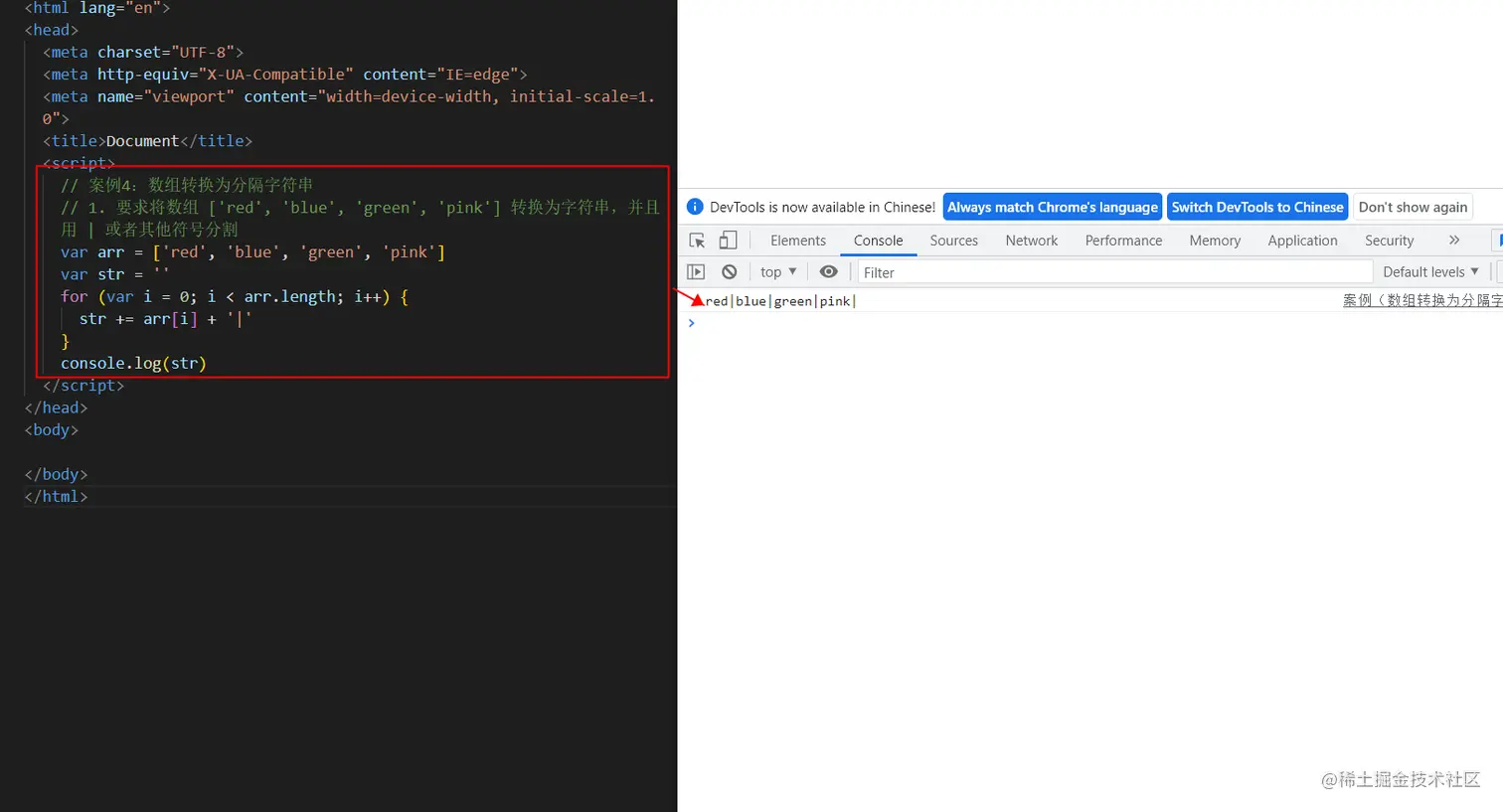
Task: Clear the console icon
Action: pyautogui.click(x=730, y=271)
